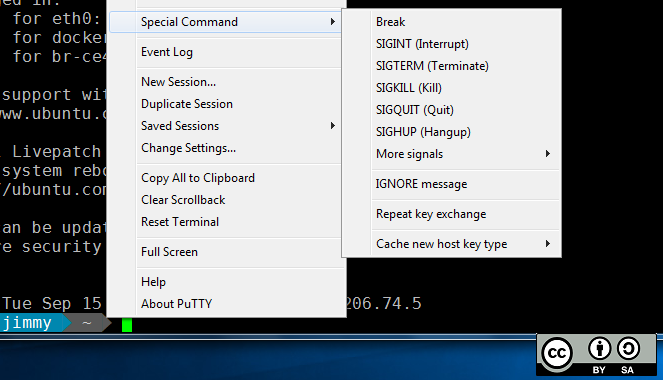Viewport: 663px width, 380px height.
Task: Open the Help entry
Action: click(225, 282)
